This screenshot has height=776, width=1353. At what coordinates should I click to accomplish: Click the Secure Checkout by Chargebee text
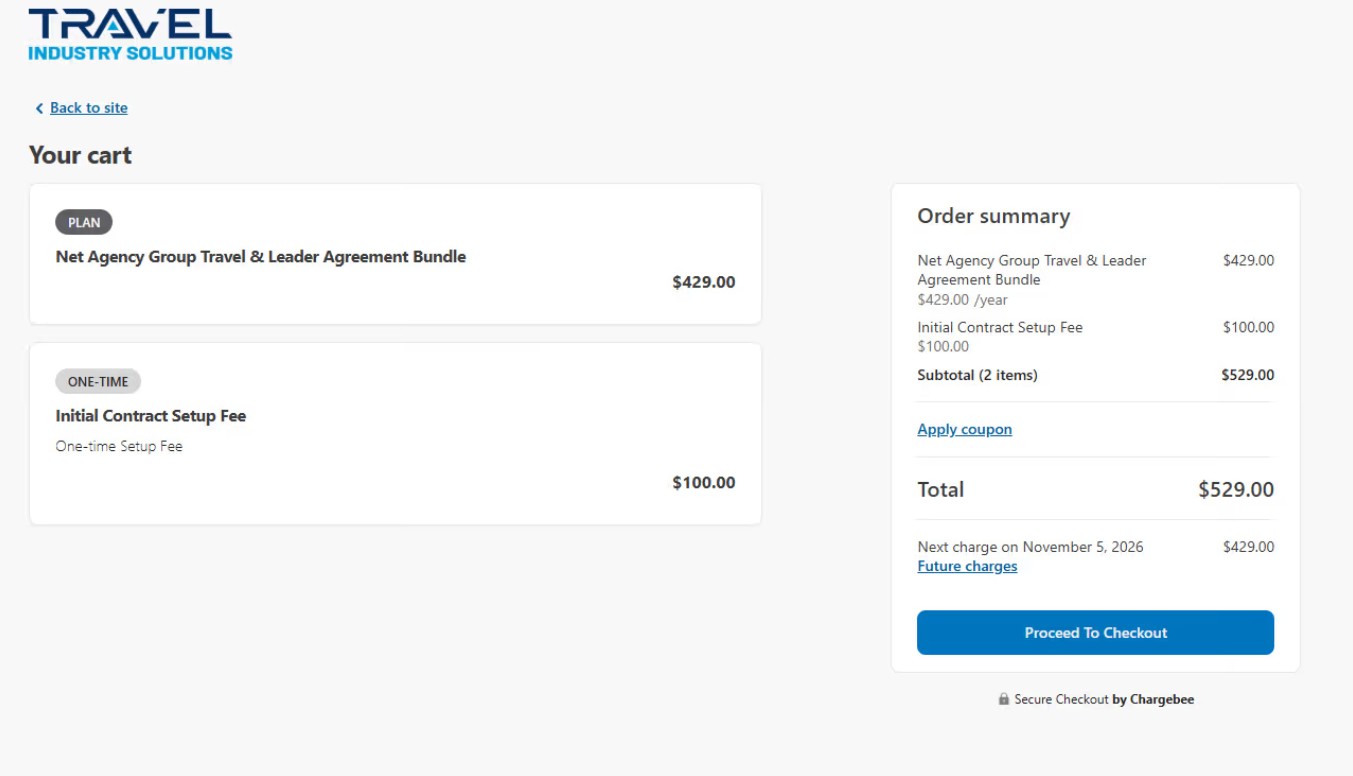click(1104, 699)
